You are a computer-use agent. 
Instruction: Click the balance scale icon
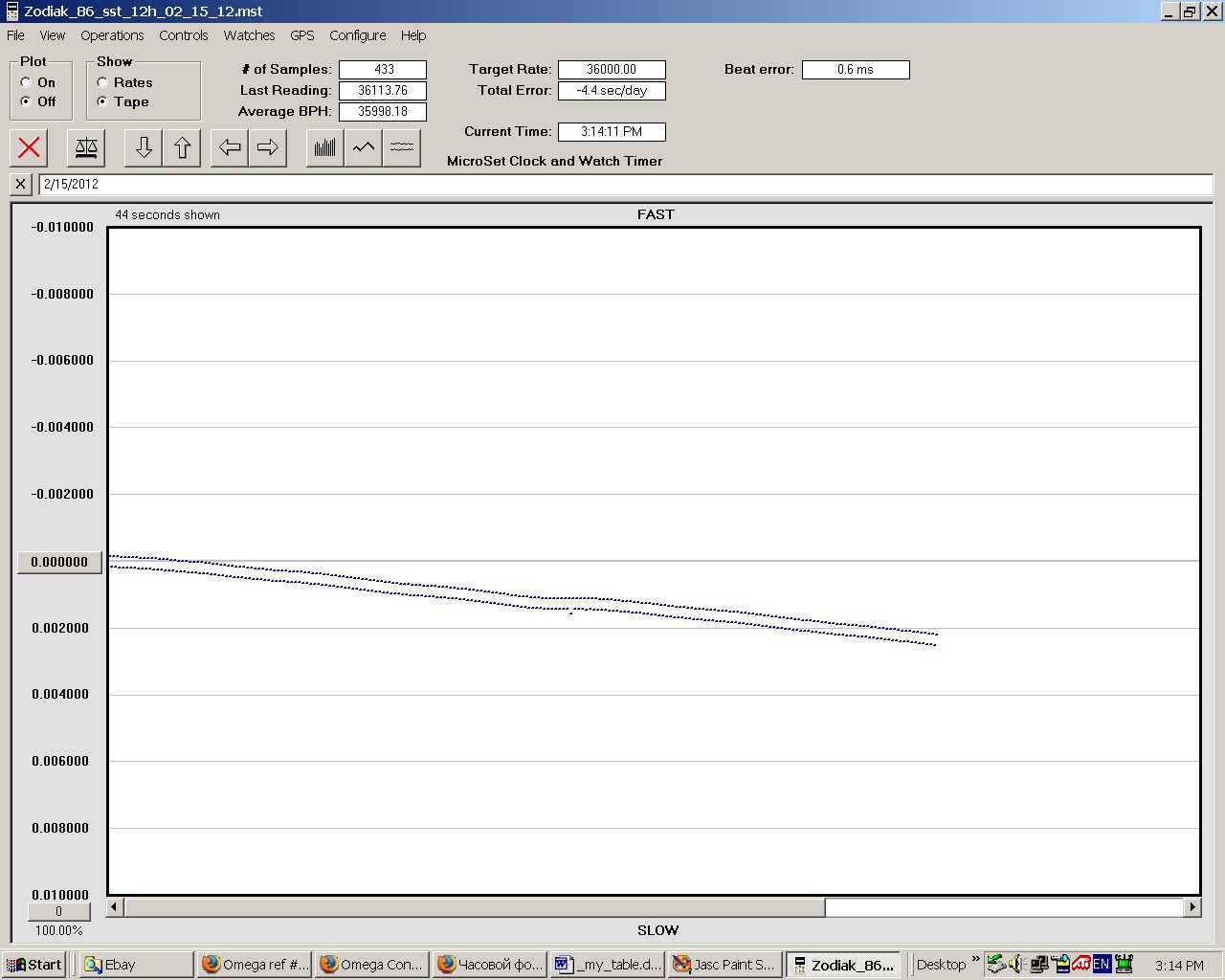86,147
